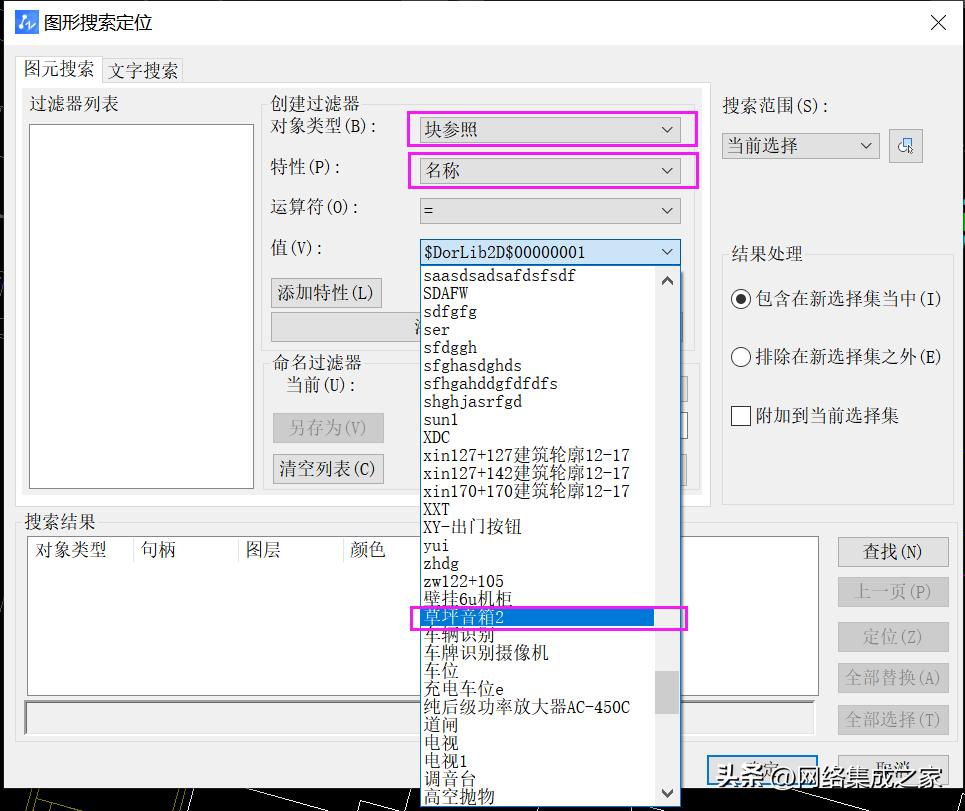Select ser in the value list
Screen dimensions: 965x811
coord(539,330)
